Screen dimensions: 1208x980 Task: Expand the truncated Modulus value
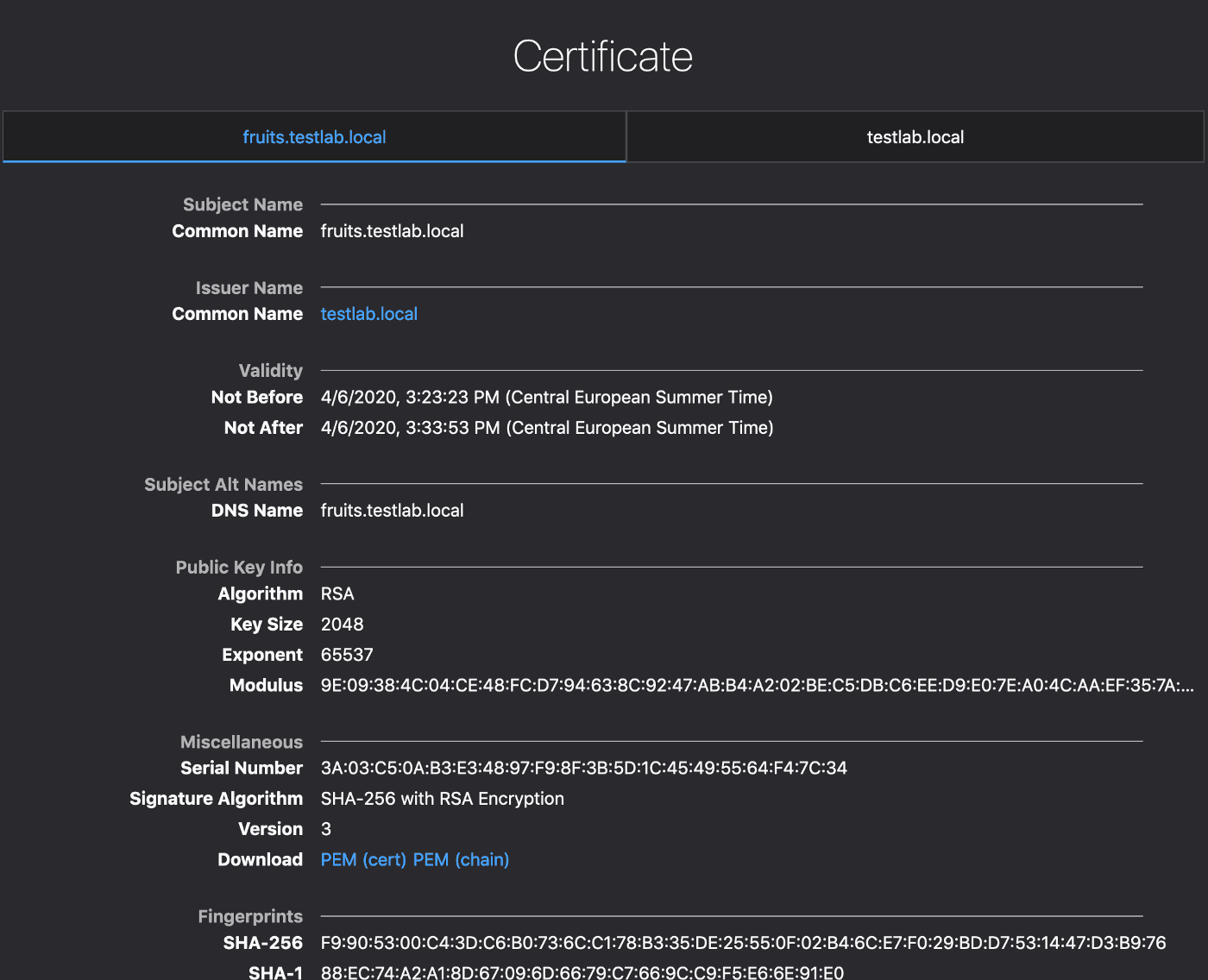[757, 686]
